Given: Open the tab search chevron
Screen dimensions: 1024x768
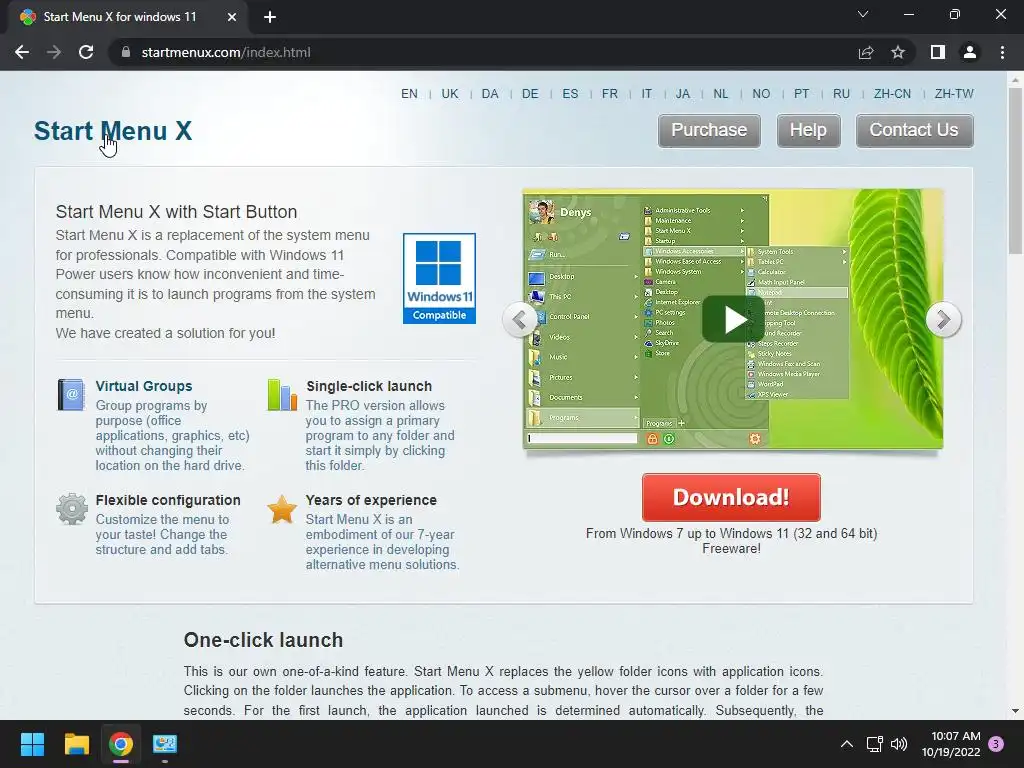Looking at the screenshot, I should tap(863, 14).
